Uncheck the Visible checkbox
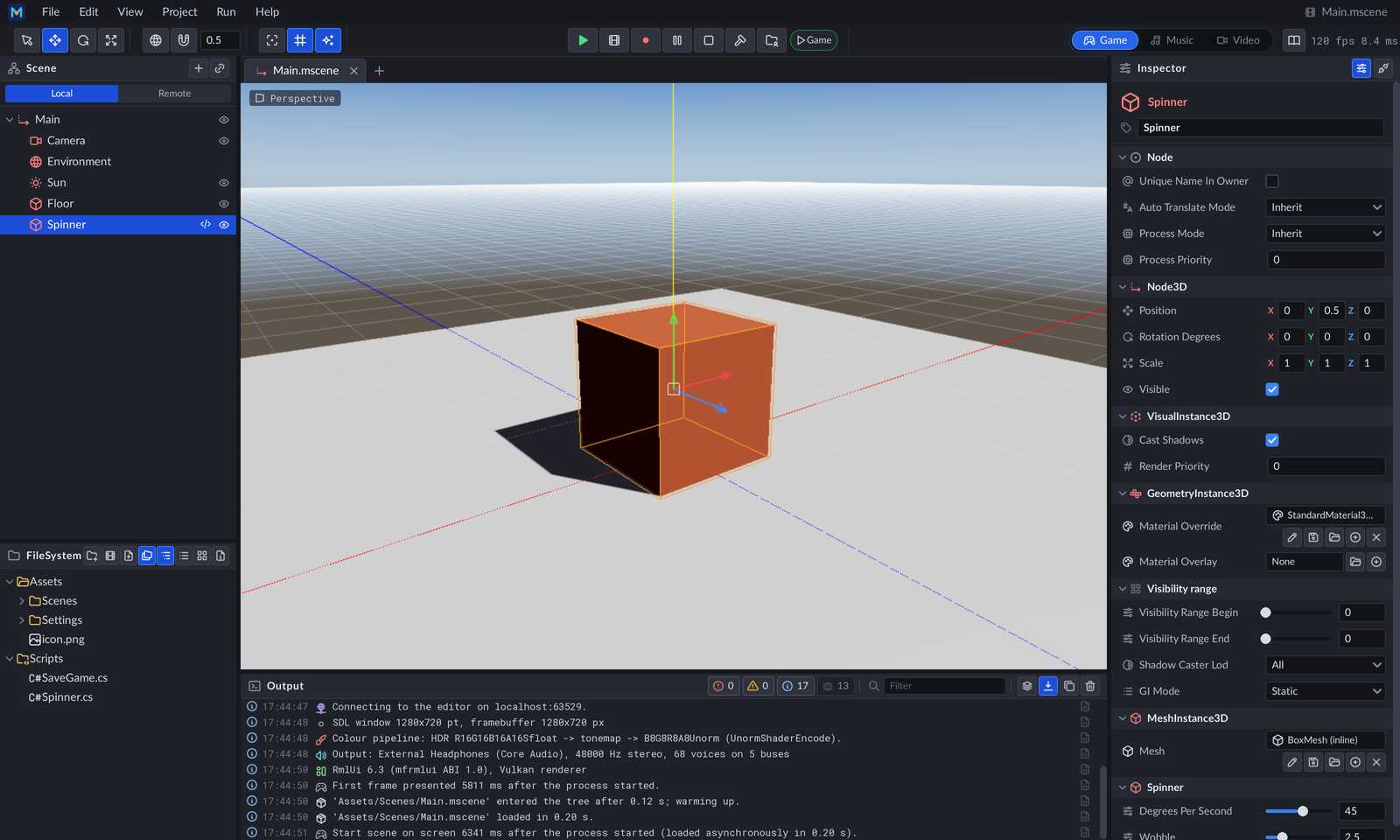This screenshot has height=840, width=1400. point(1272,389)
